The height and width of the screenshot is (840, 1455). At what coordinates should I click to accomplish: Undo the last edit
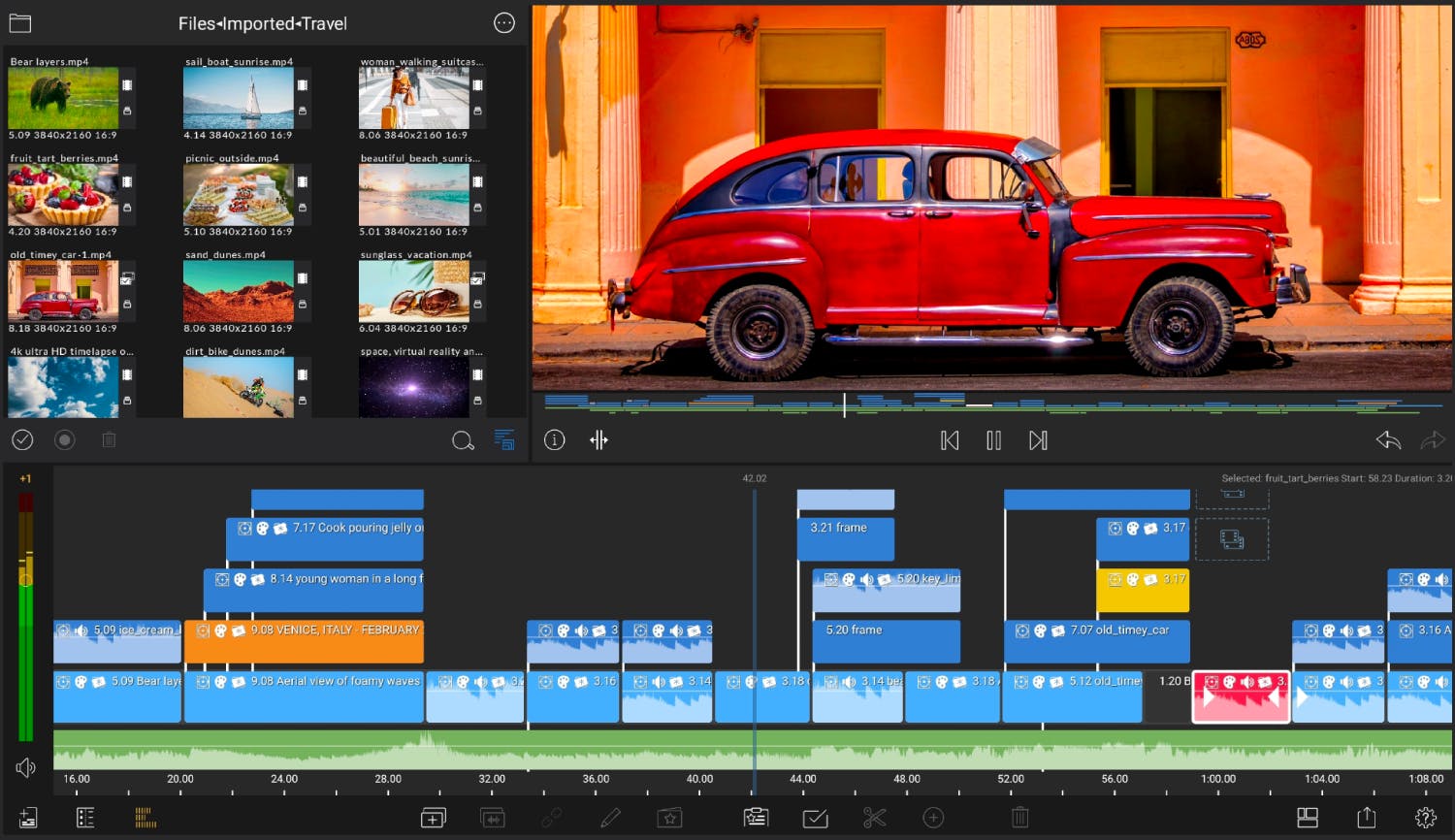1388,440
